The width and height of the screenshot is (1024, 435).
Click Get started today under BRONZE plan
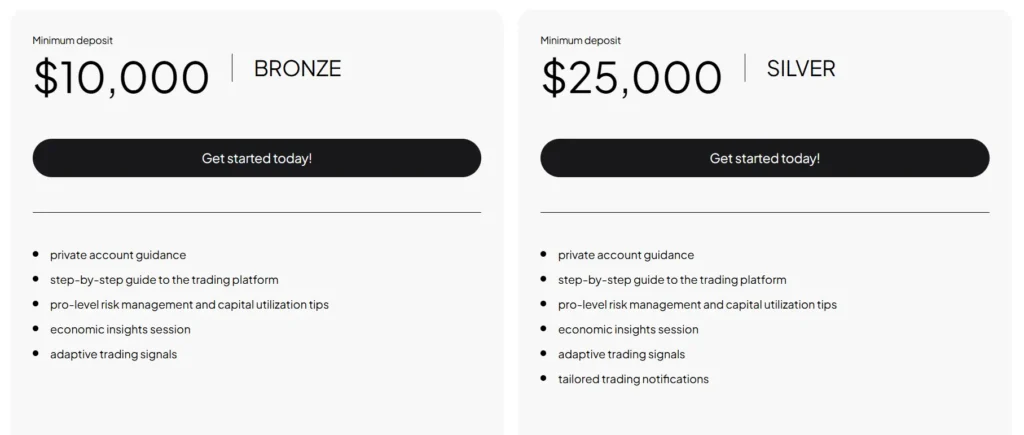257,158
